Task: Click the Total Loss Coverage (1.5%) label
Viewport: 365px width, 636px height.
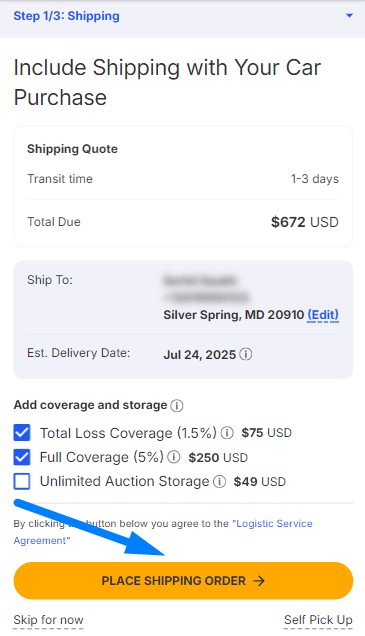Action: coord(128,433)
